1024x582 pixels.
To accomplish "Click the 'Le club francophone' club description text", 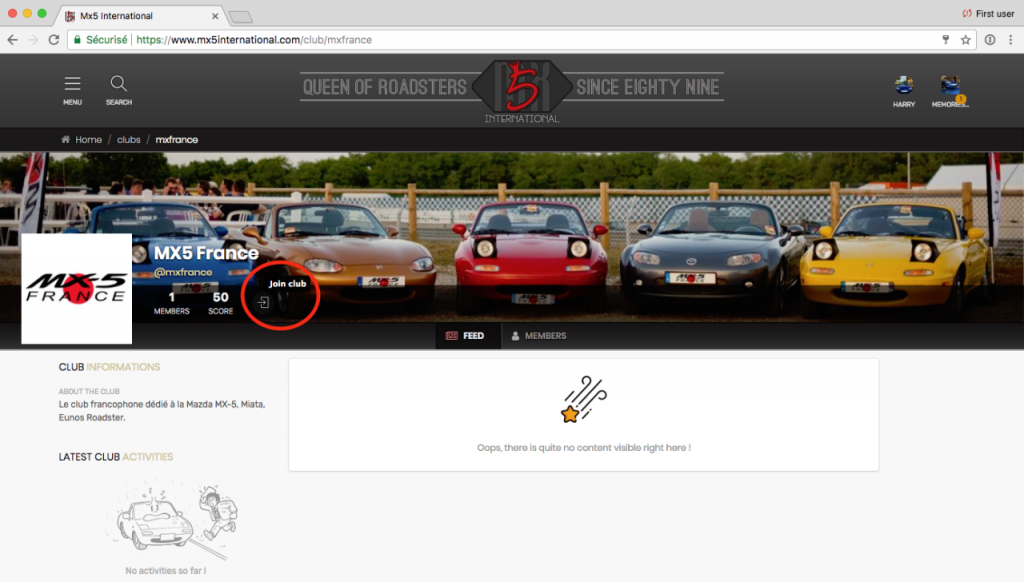I will pyautogui.click(x=162, y=411).
